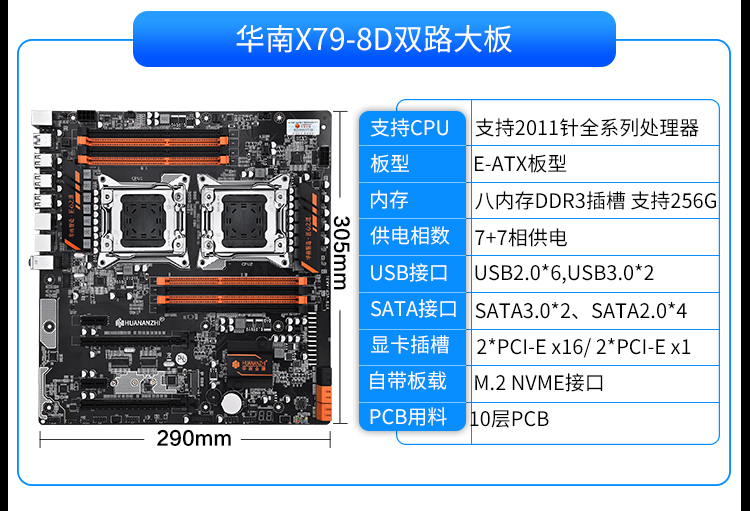The width and height of the screenshot is (750, 511).
Task: Click the 华南X79-8D双路大板 title banner
Action: pyautogui.click(x=374, y=39)
